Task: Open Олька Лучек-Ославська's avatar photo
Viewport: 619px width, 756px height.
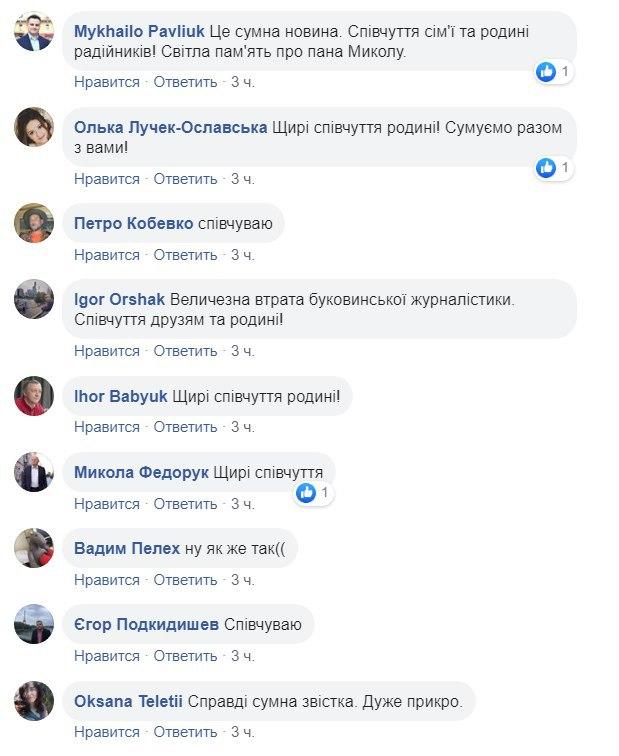Action: click(x=34, y=127)
